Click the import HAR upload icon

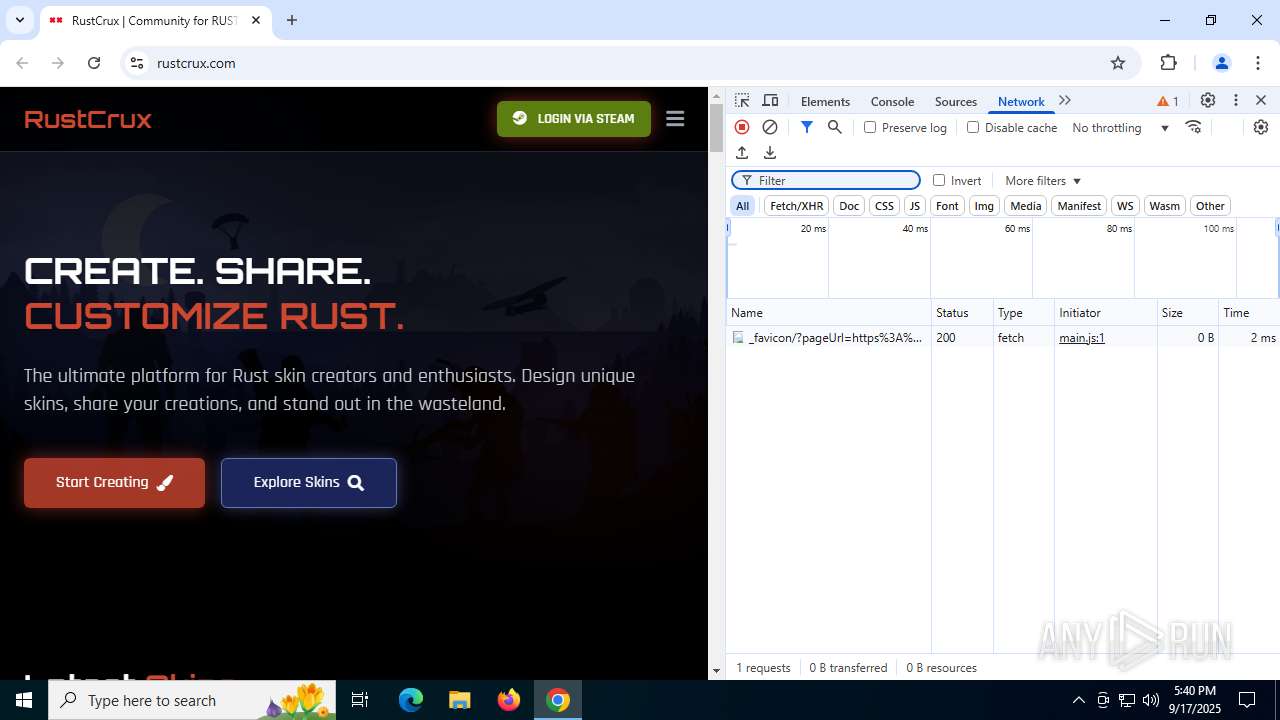[x=742, y=153]
